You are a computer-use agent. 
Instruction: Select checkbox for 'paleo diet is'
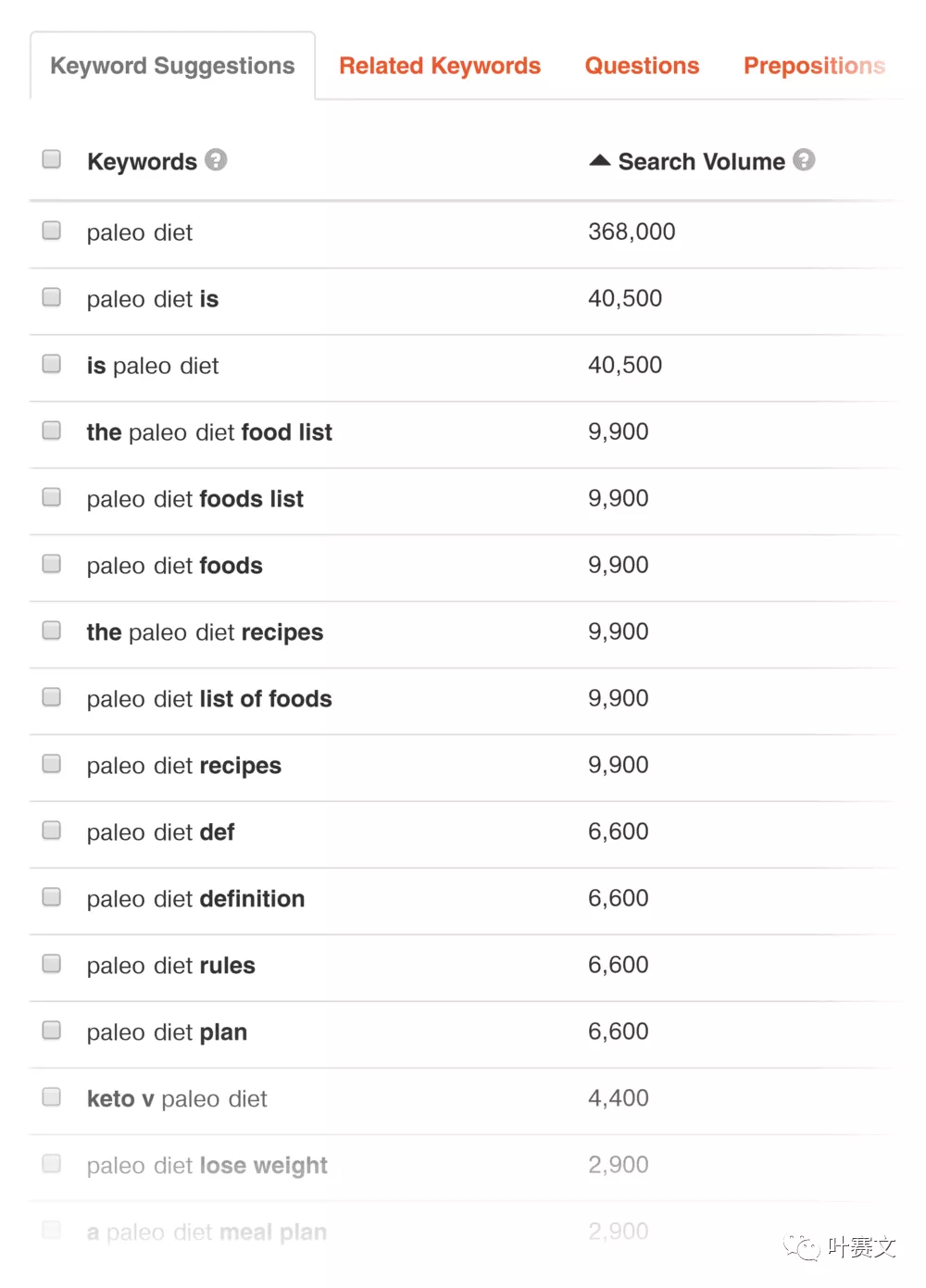[52, 297]
